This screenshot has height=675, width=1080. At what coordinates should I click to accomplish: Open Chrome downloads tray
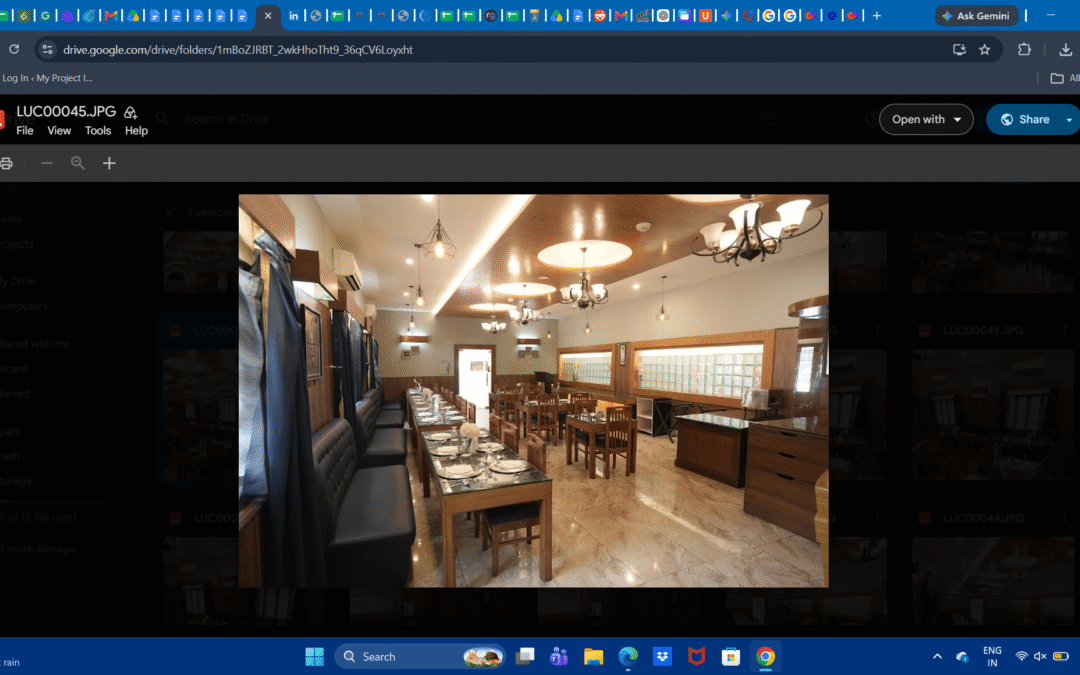pos(1065,50)
